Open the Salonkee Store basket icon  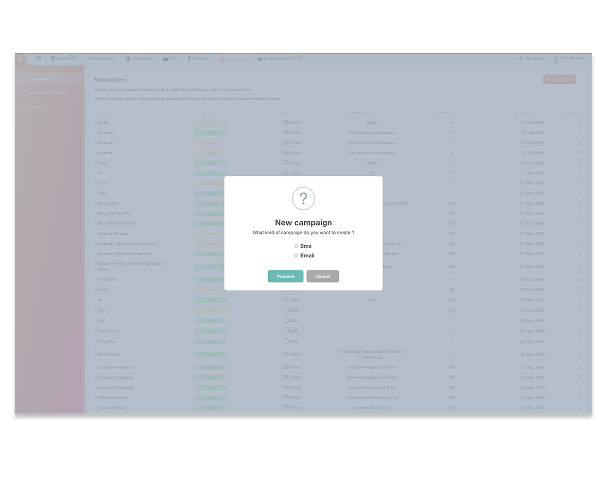pyautogui.click(x=259, y=58)
